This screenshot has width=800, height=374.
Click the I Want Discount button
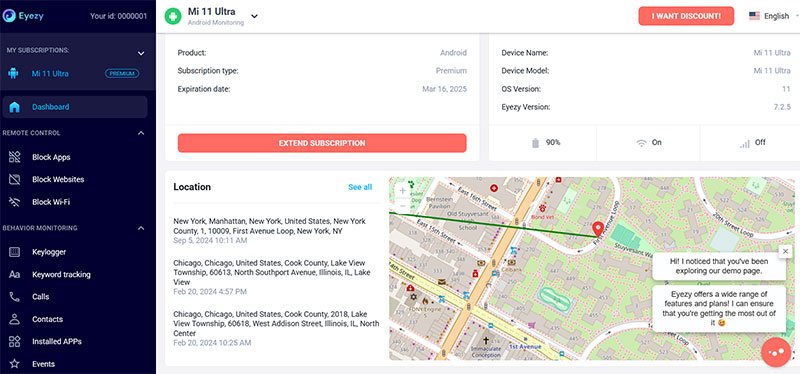point(686,16)
